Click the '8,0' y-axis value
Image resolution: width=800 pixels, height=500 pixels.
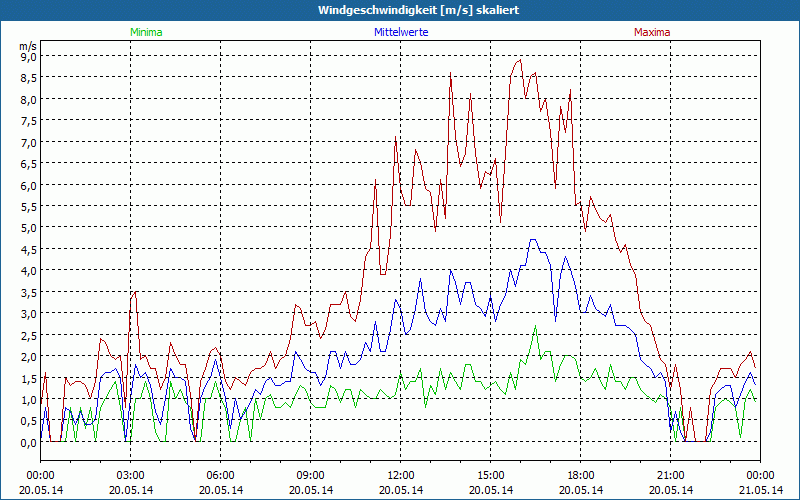point(29,99)
